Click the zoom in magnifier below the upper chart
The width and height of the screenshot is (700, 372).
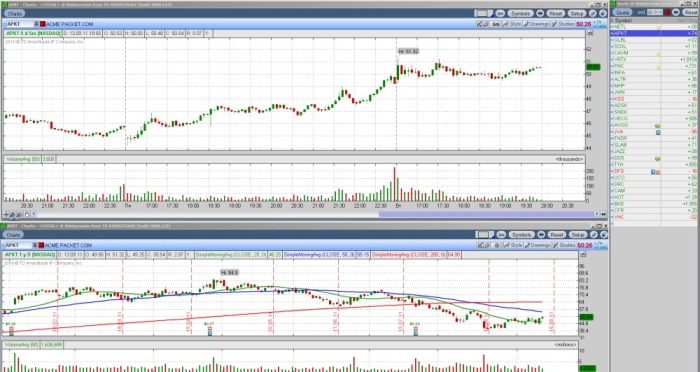tap(12, 214)
